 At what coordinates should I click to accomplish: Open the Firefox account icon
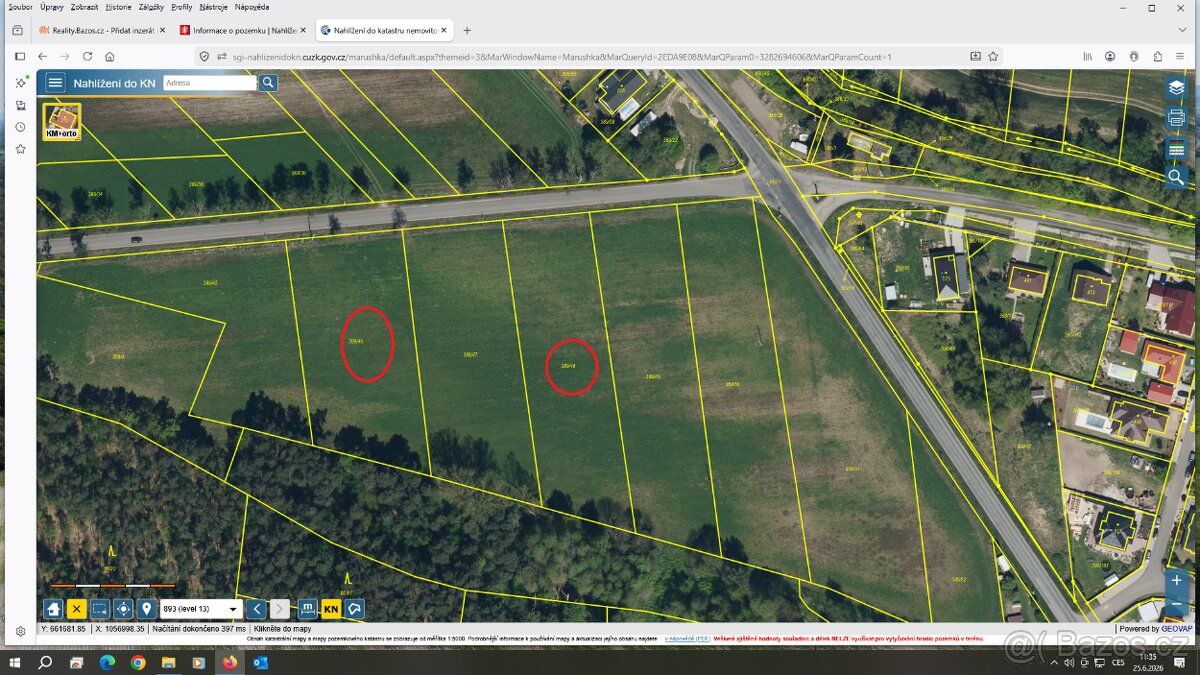click(x=1111, y=57)
